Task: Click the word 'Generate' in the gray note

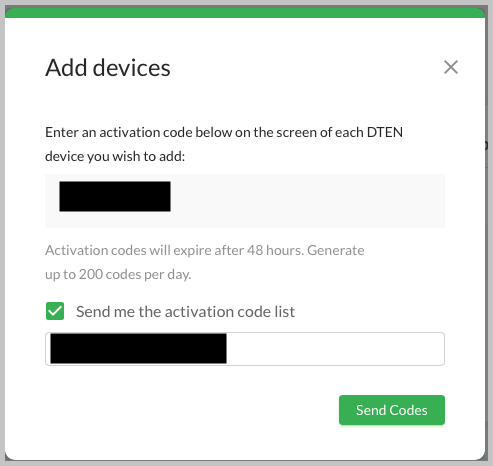Action: [336, 250]
